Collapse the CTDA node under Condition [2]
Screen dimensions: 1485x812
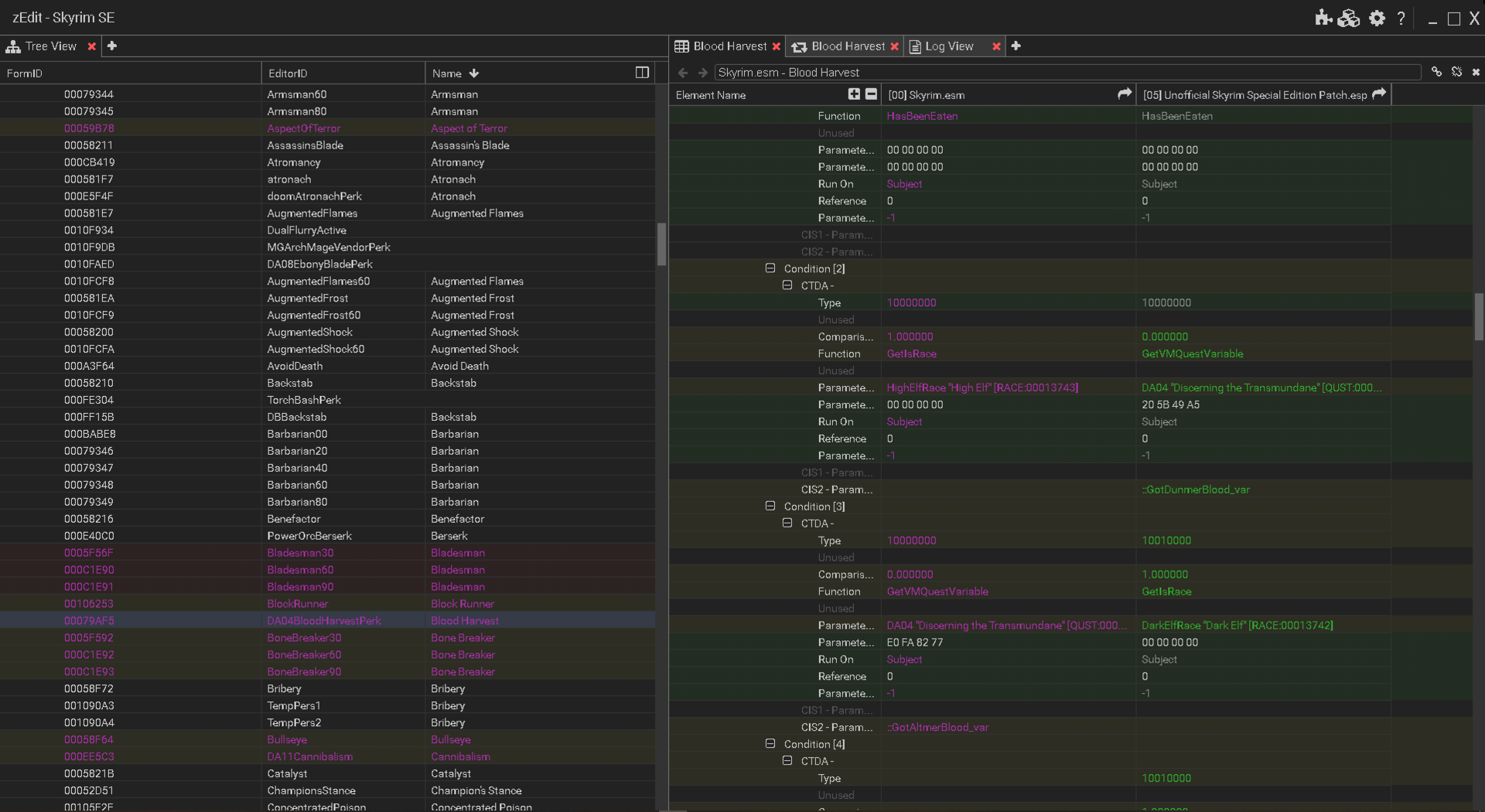pos(787,285)
